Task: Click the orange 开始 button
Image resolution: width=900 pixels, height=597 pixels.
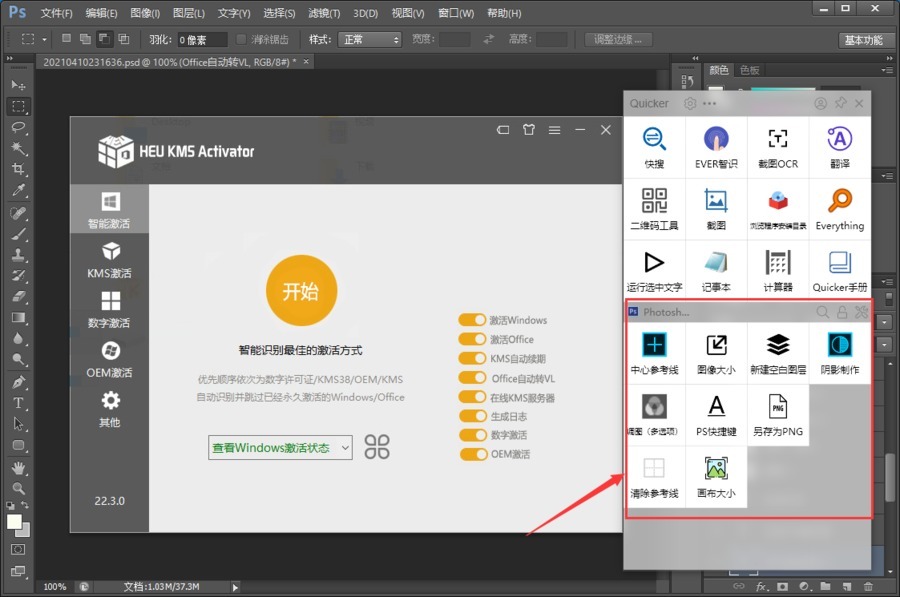Action: pyautogui.click(x=301, y=290)
